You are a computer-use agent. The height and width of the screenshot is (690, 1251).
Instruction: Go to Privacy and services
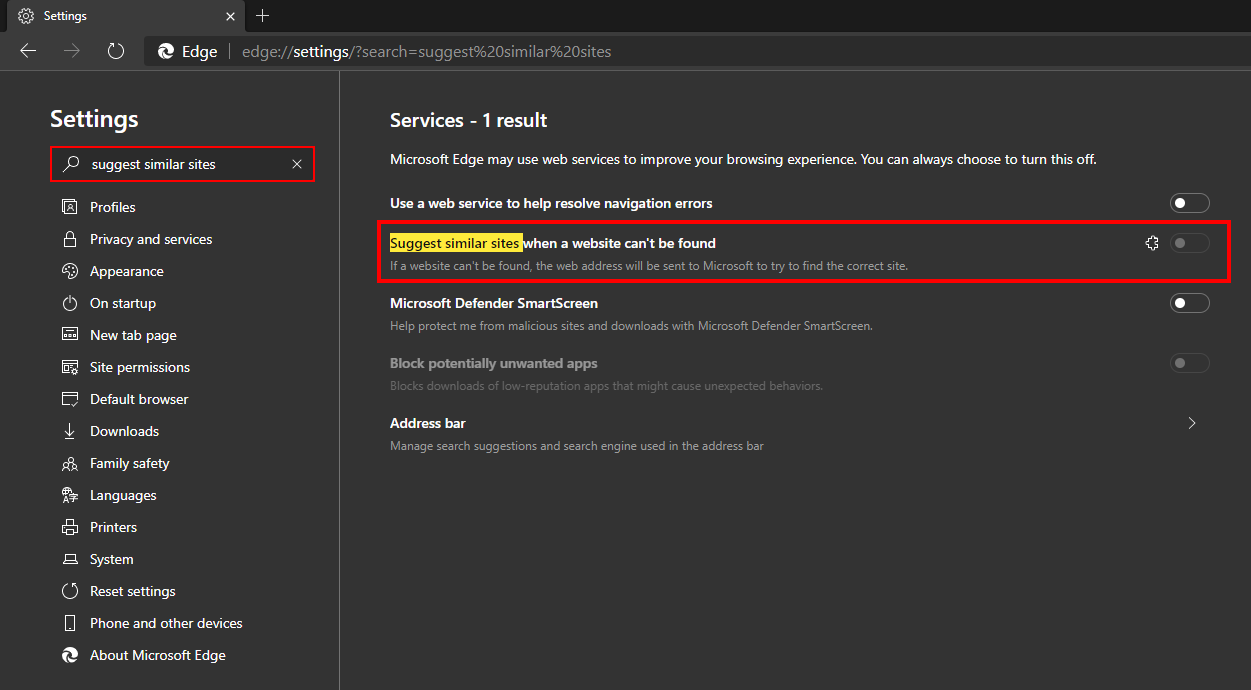click(x=151, y=239)
